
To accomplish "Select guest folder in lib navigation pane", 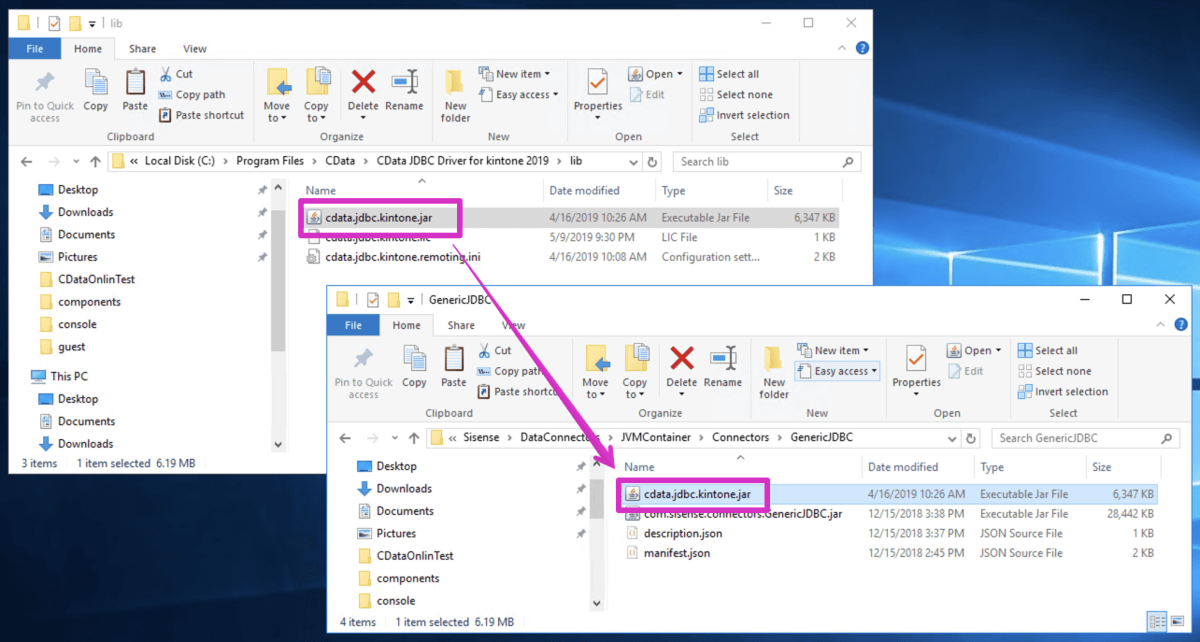I will pyautogui.click(x=61, y=347).
